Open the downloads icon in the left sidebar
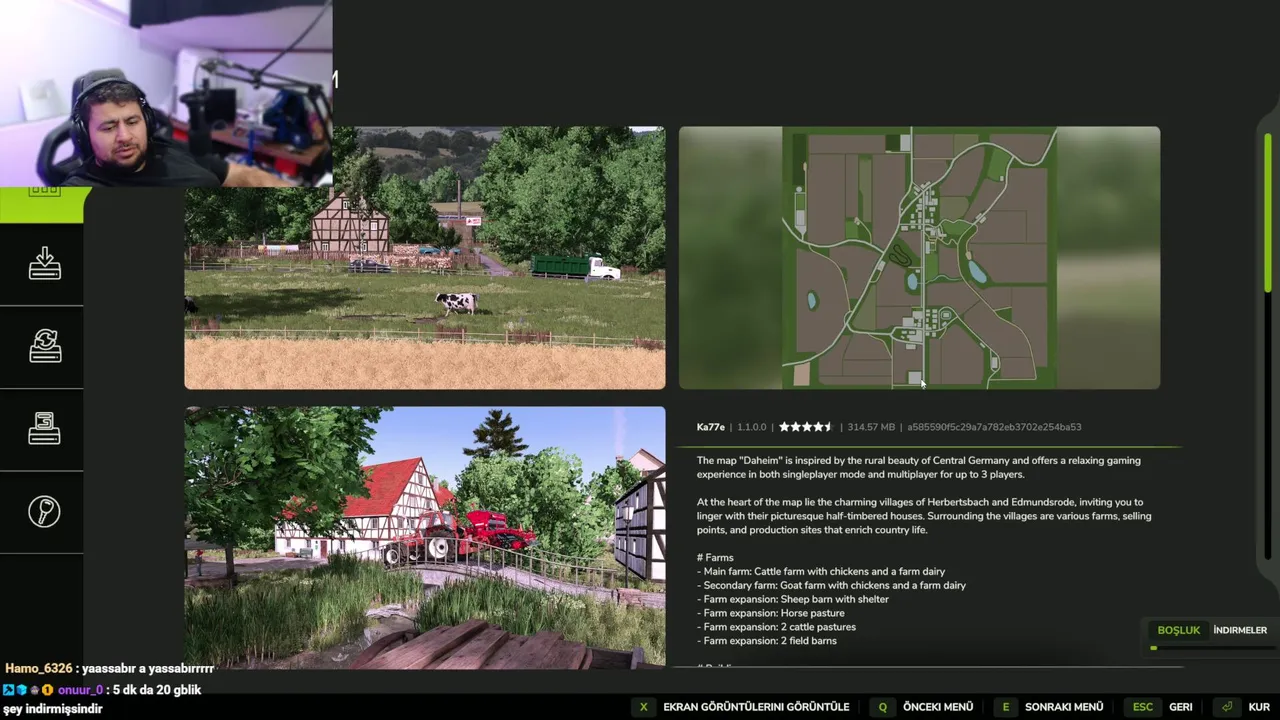Image resolution: width=1280 pixels, height=720 pixels. click(44, 264)
